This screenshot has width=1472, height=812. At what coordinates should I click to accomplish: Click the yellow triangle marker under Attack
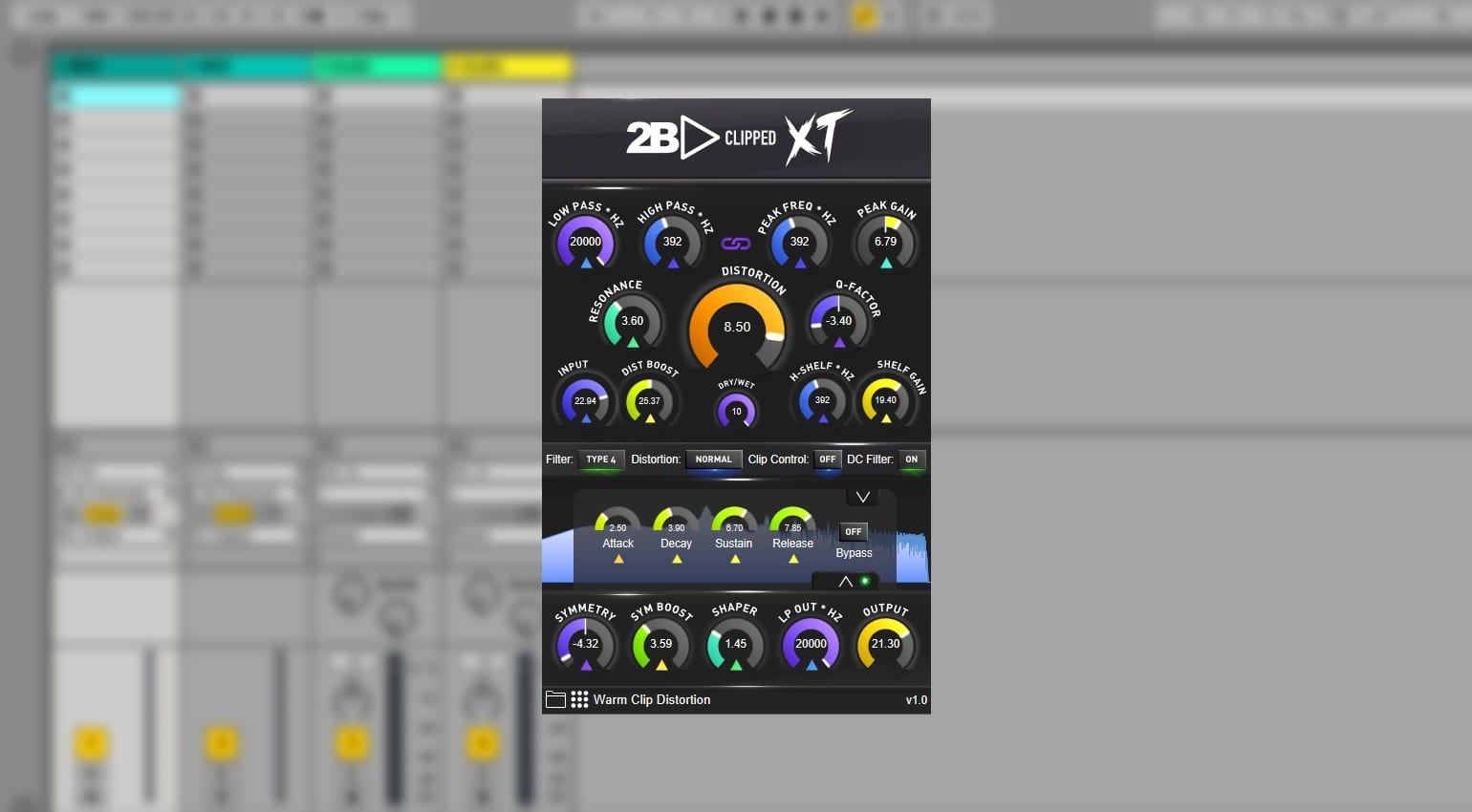pos(618,560)
